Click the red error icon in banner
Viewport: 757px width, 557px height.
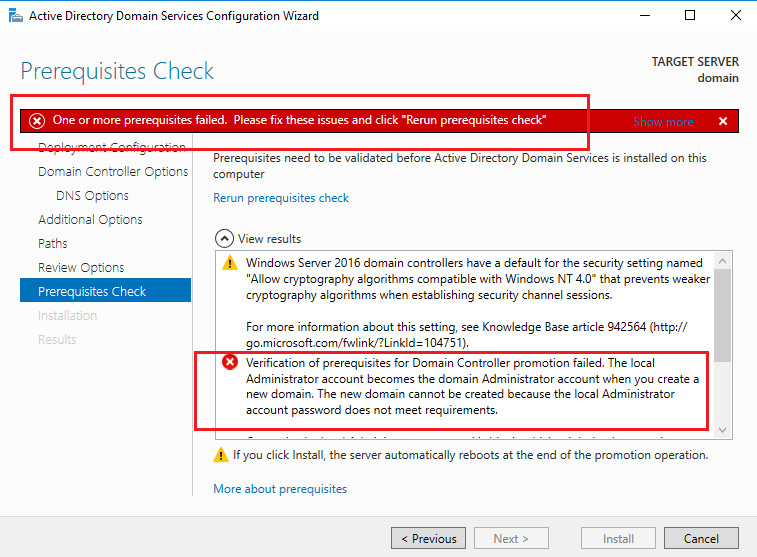click(37, 121)
